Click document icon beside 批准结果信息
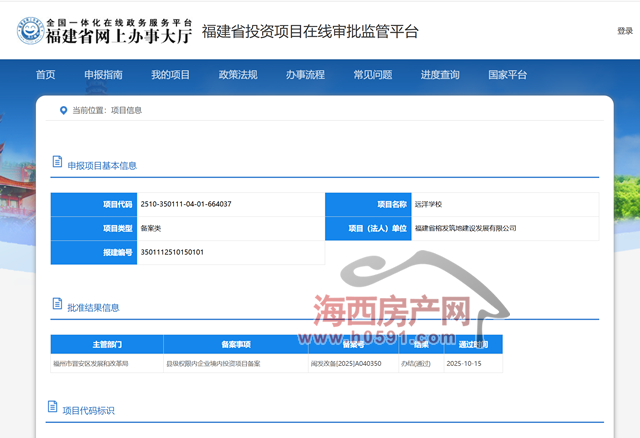The width and height of the screenshot is (640, 438). tap(56, 308)
